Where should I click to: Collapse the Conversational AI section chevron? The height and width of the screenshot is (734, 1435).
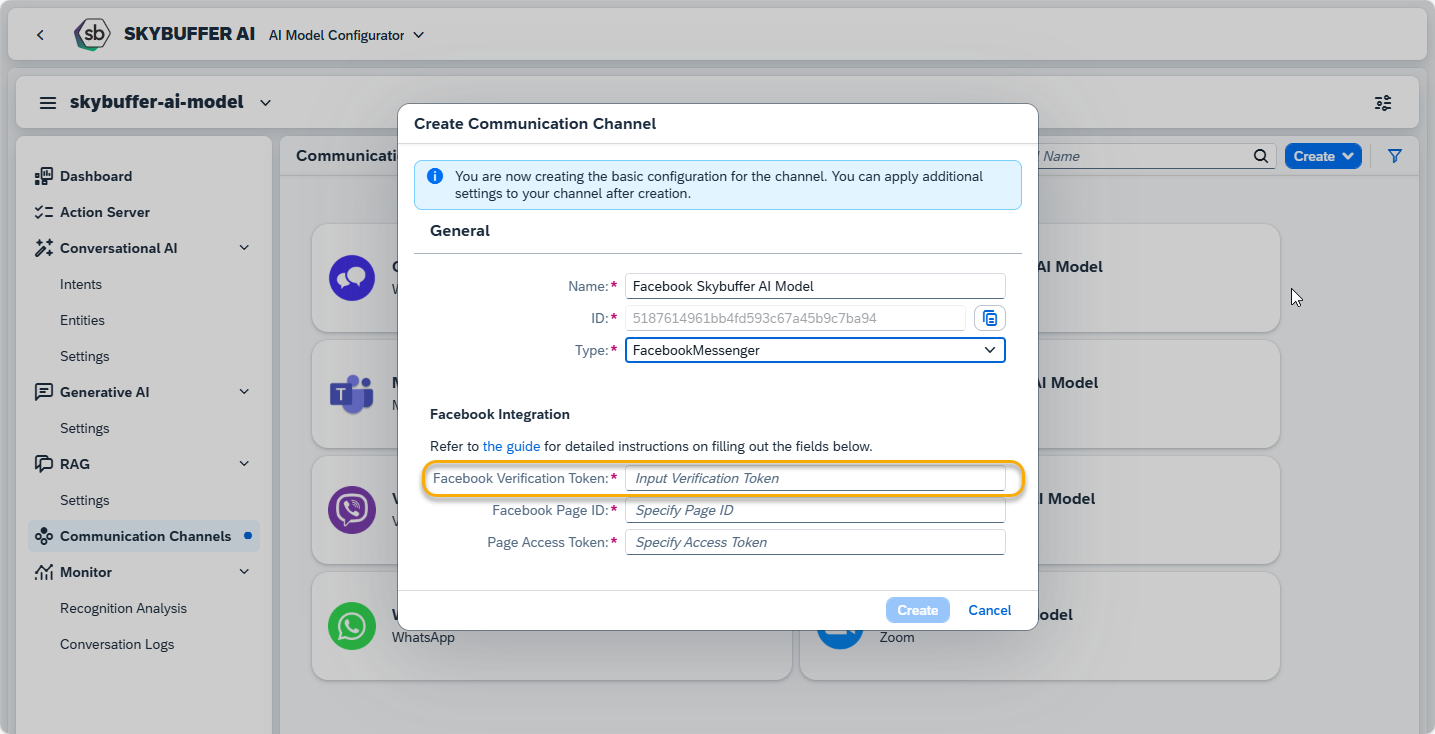pyautogui.click(x=244, y=248)
